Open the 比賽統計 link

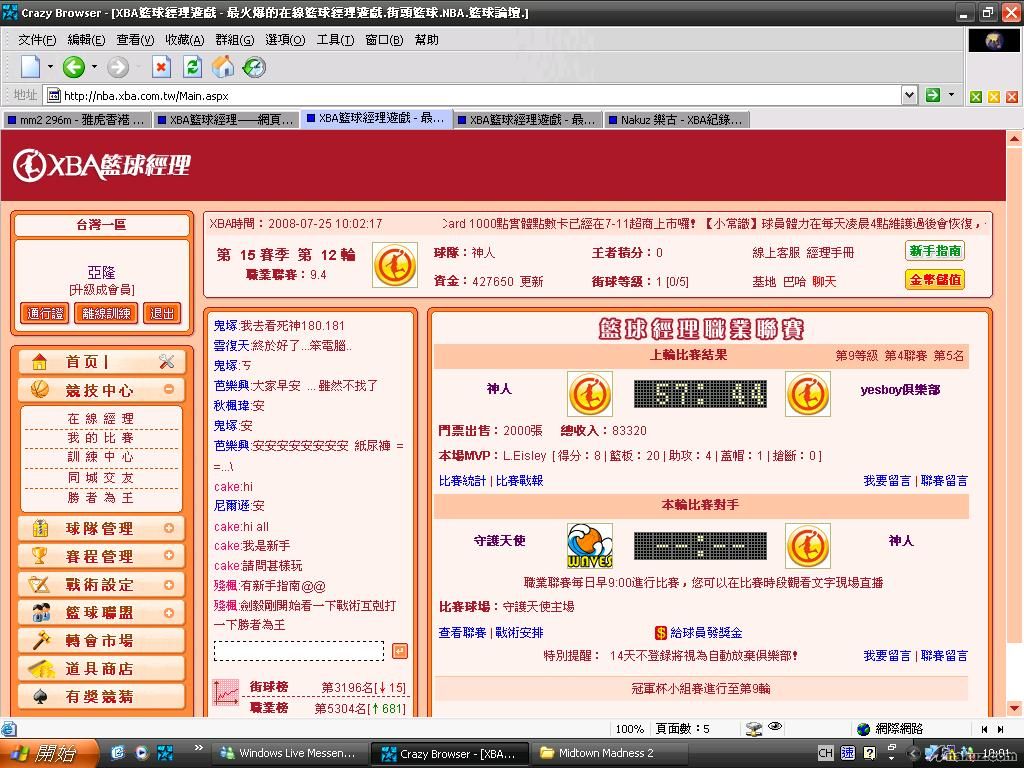[462, 481]
